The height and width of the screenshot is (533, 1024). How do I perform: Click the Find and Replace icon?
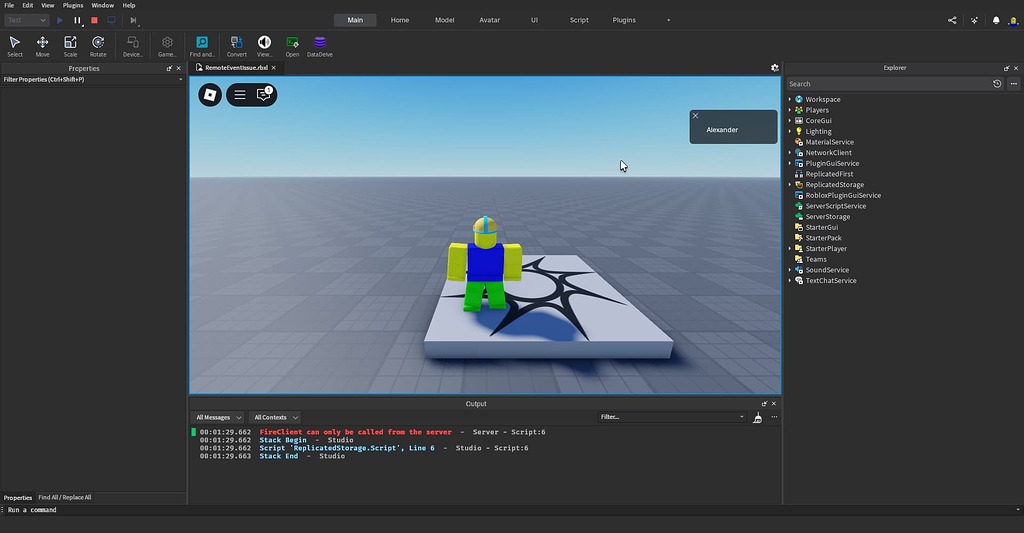point(202,45)
